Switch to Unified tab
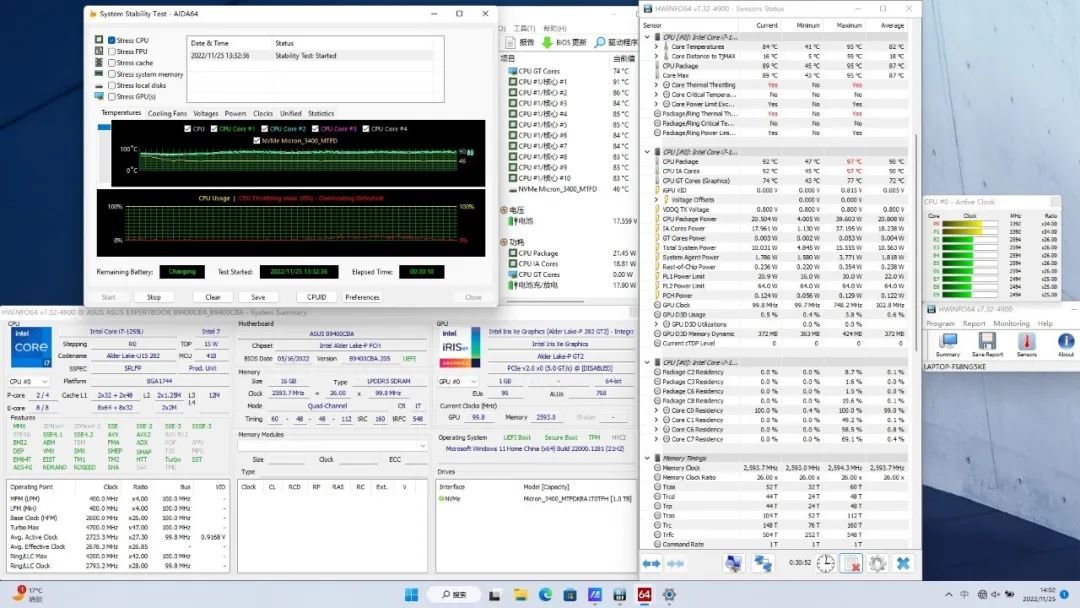Image resolution: width=1080 pixels, height=608 pixels. [290, 114]
